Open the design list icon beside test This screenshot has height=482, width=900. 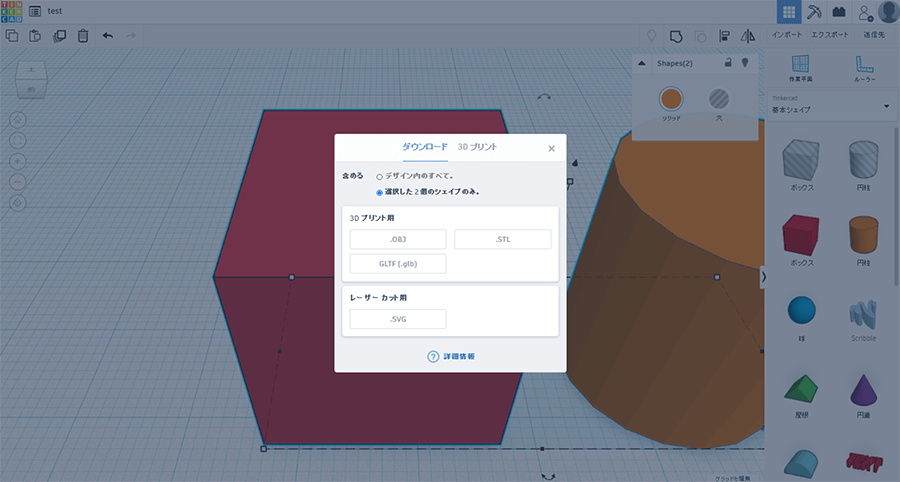point(34,11)
